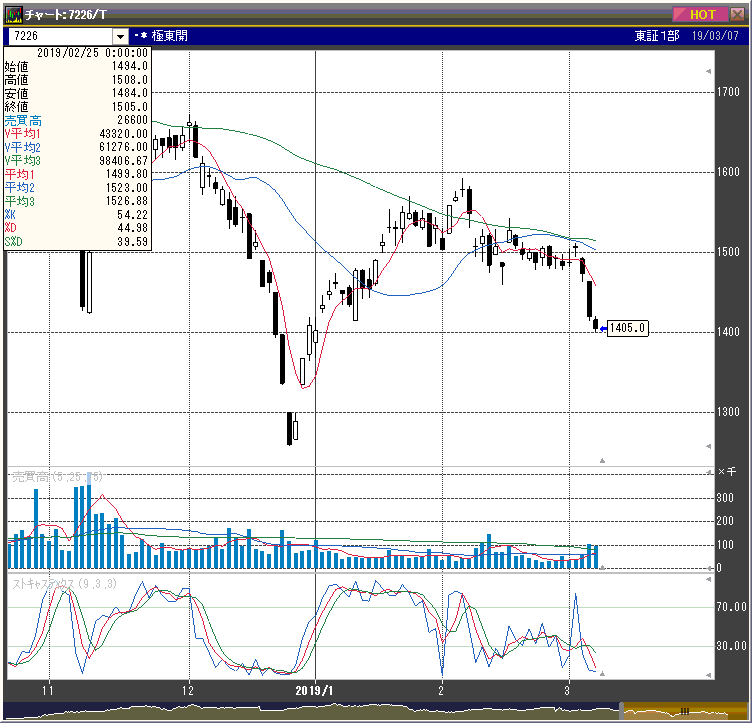The width and height of the screenshot is (752, 723).
Task: Click the 1400 price axis label
Action: pyautogui.click(x=728, y=332)
